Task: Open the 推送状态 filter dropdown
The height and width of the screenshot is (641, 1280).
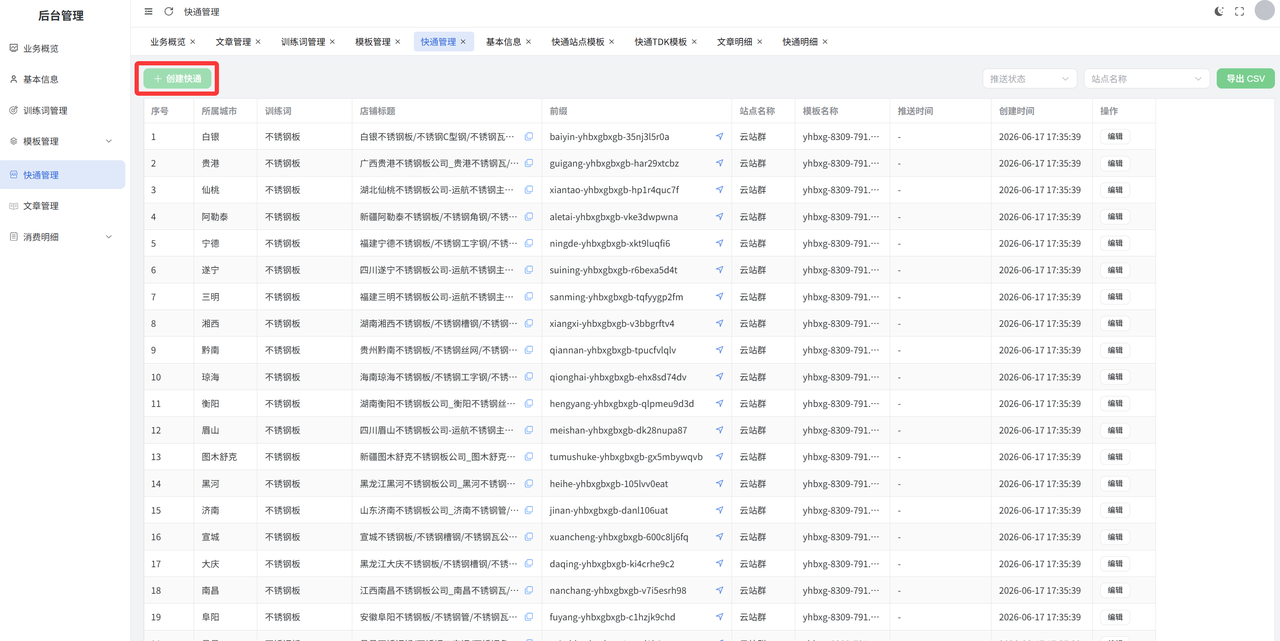Action: (1029, 78)
